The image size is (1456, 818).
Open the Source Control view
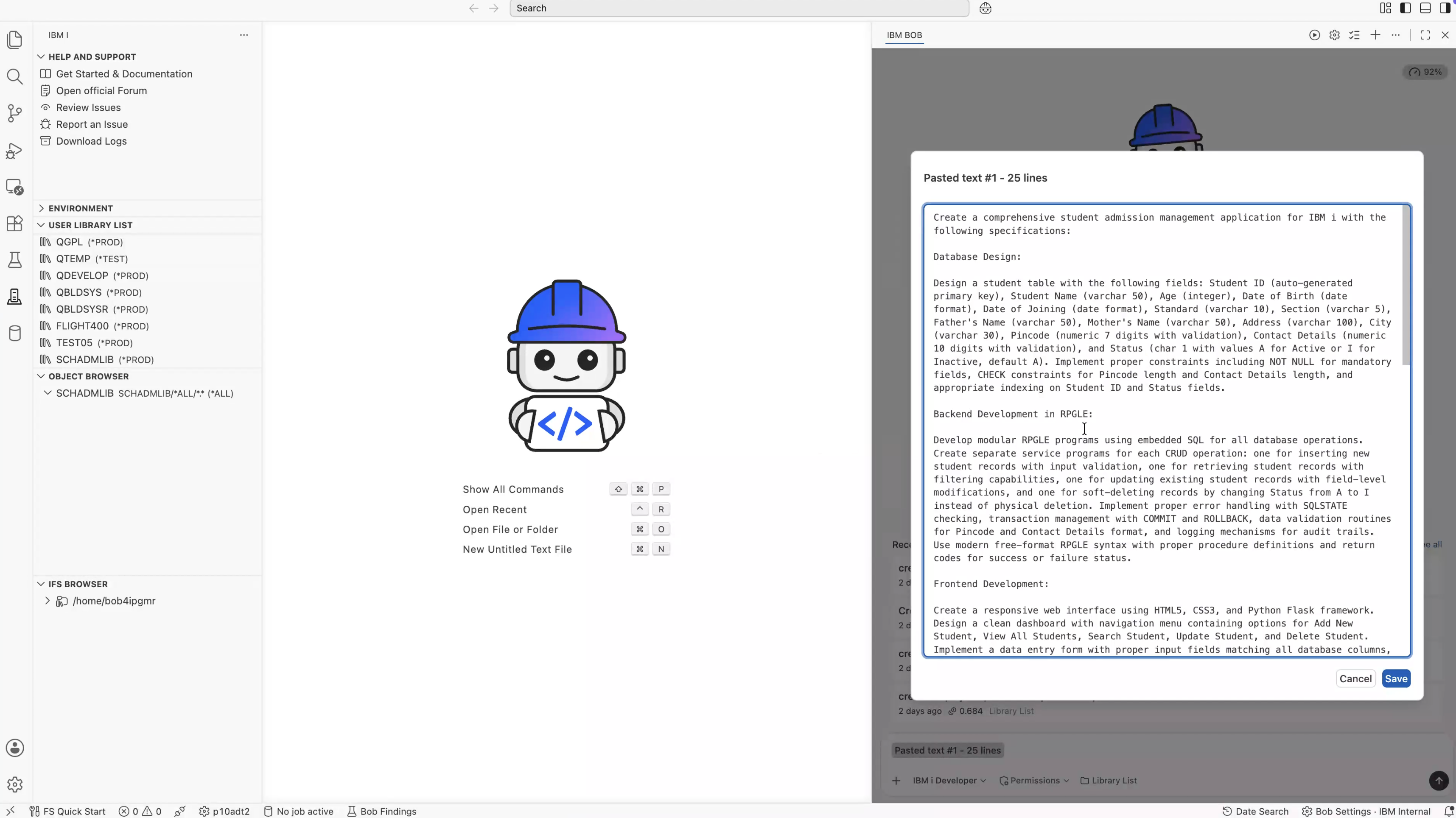click(x=15, y=113)
